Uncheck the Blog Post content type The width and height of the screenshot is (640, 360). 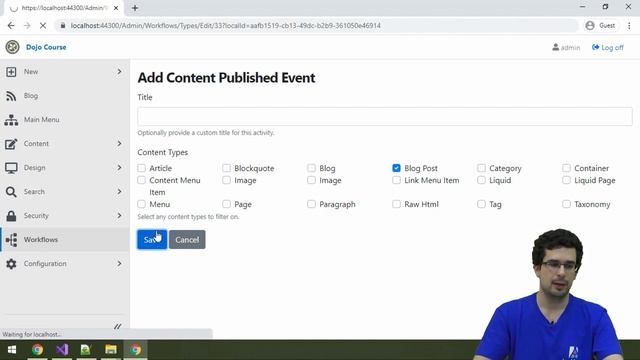[x=396, y=168]
